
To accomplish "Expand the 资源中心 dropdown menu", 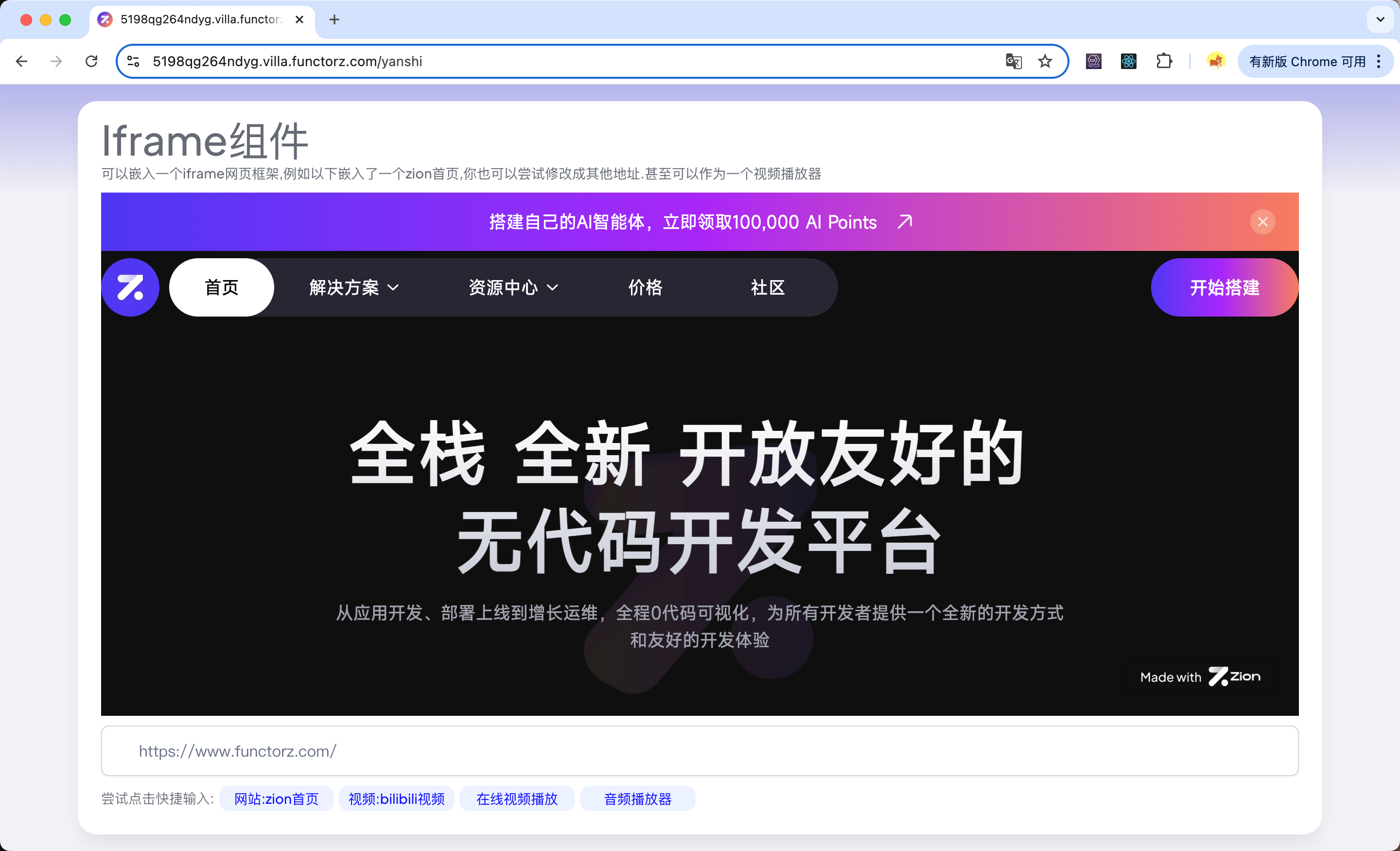I will [x=512, y=288].
